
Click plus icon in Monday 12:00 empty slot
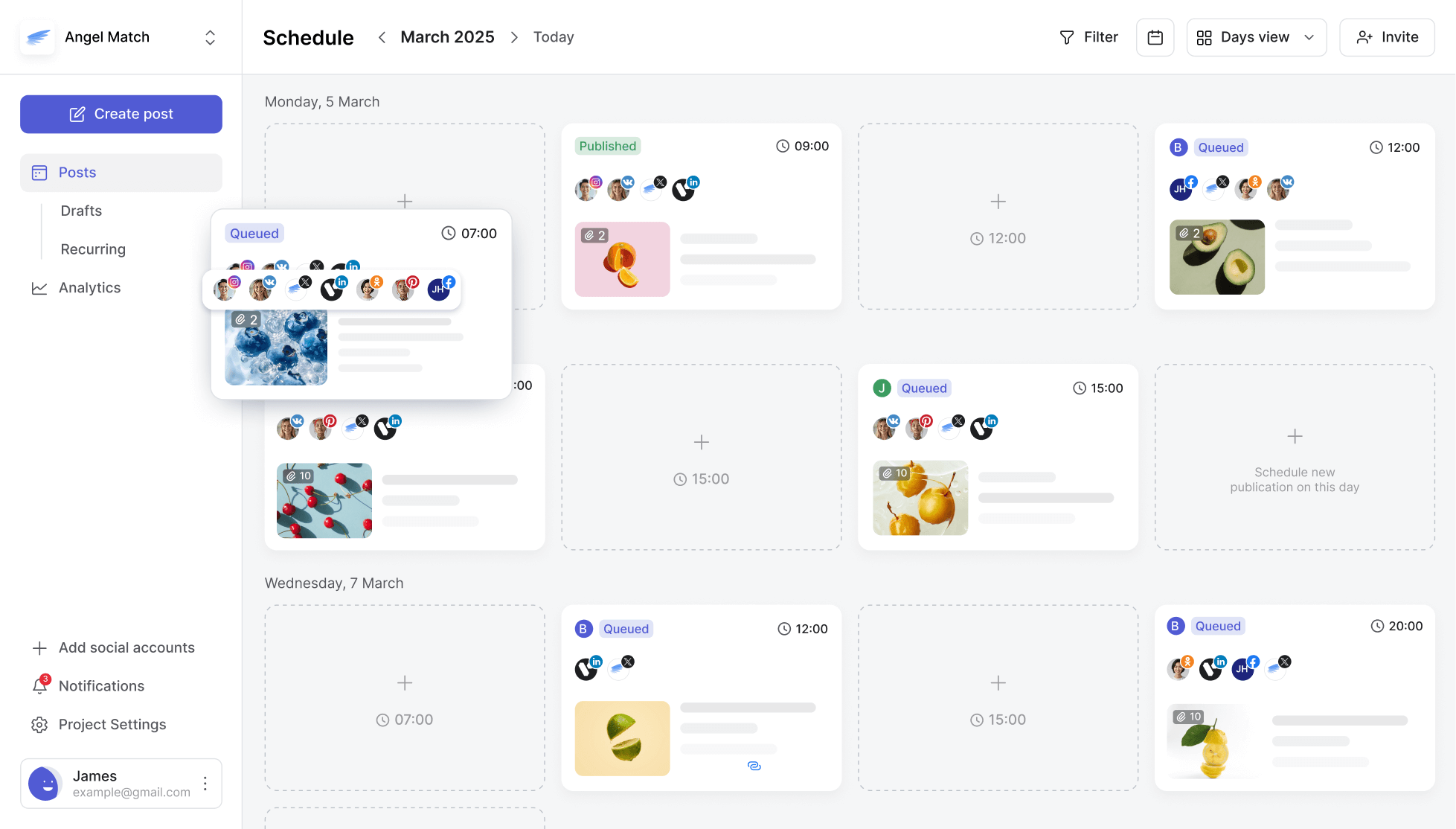(x=998, y=201)
